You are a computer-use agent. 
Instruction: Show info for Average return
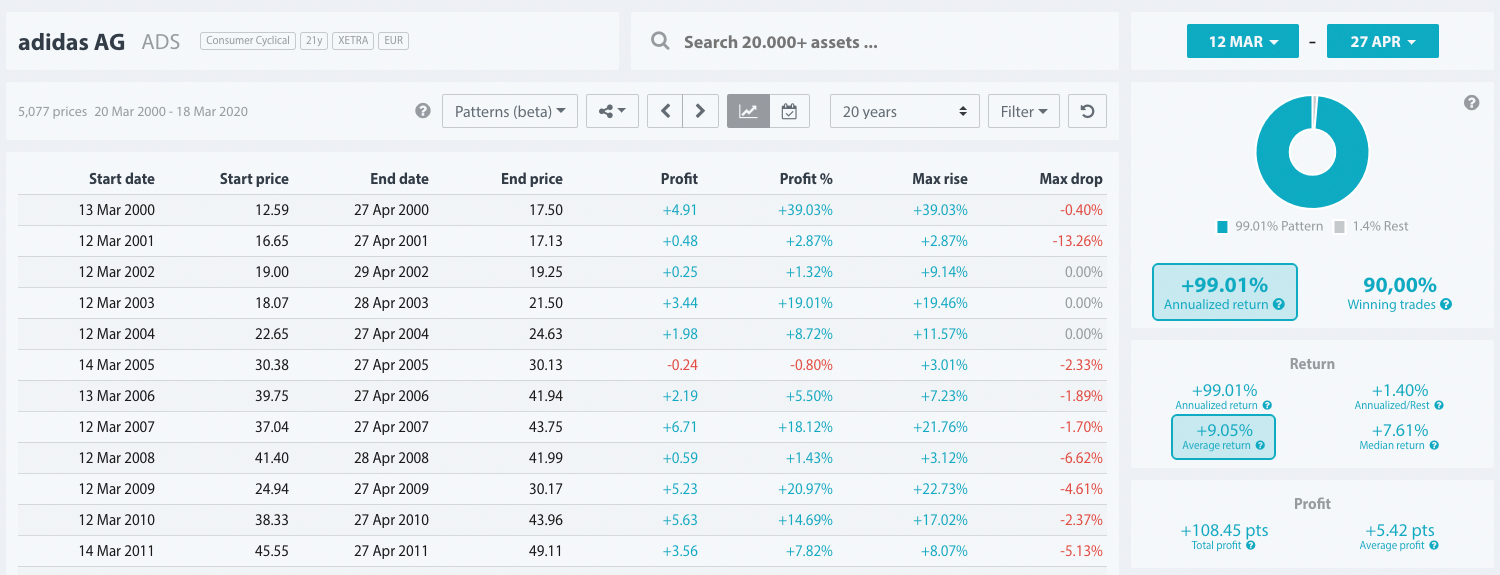click(1259, 446)
